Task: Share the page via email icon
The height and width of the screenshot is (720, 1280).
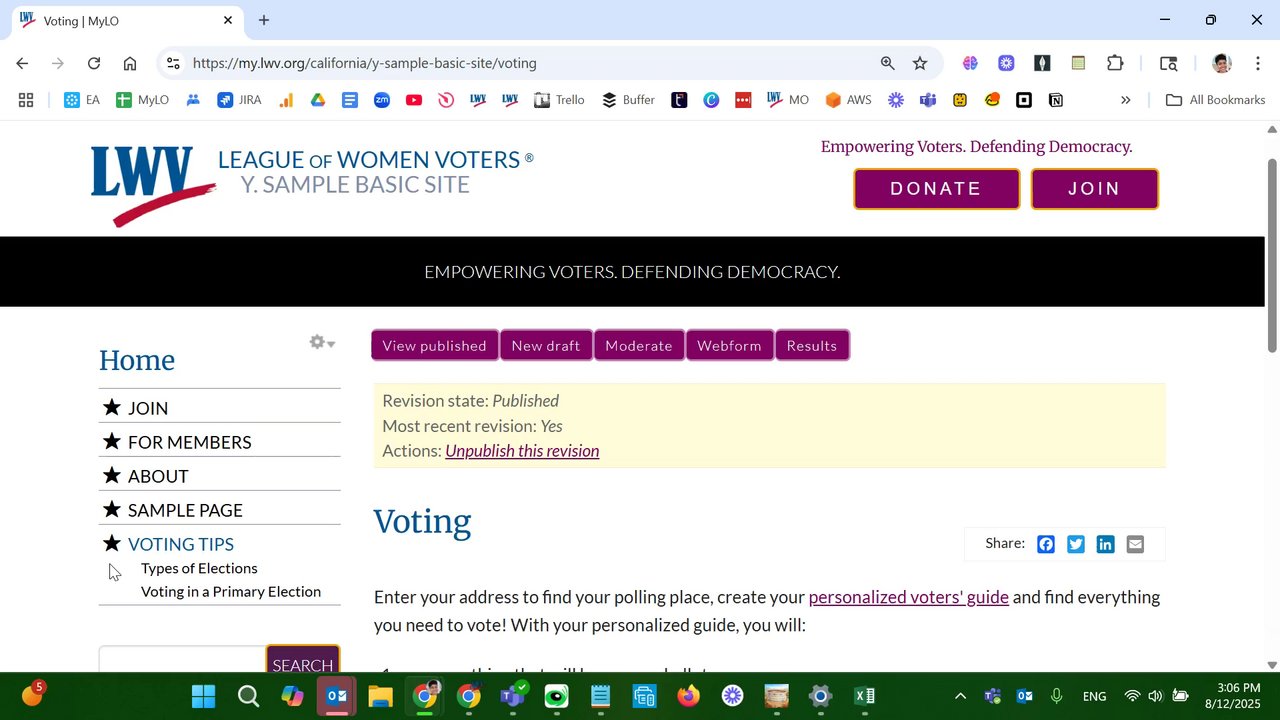Action: pos(1135,544)
